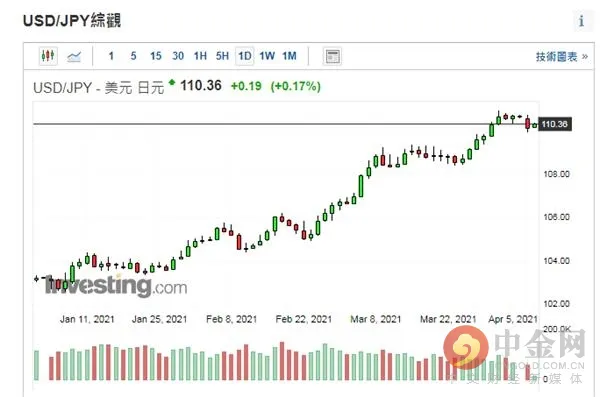Select the candlestick chart type icon
The width and height of the screenshot is (600, 397).
click(x=48, y=56)
